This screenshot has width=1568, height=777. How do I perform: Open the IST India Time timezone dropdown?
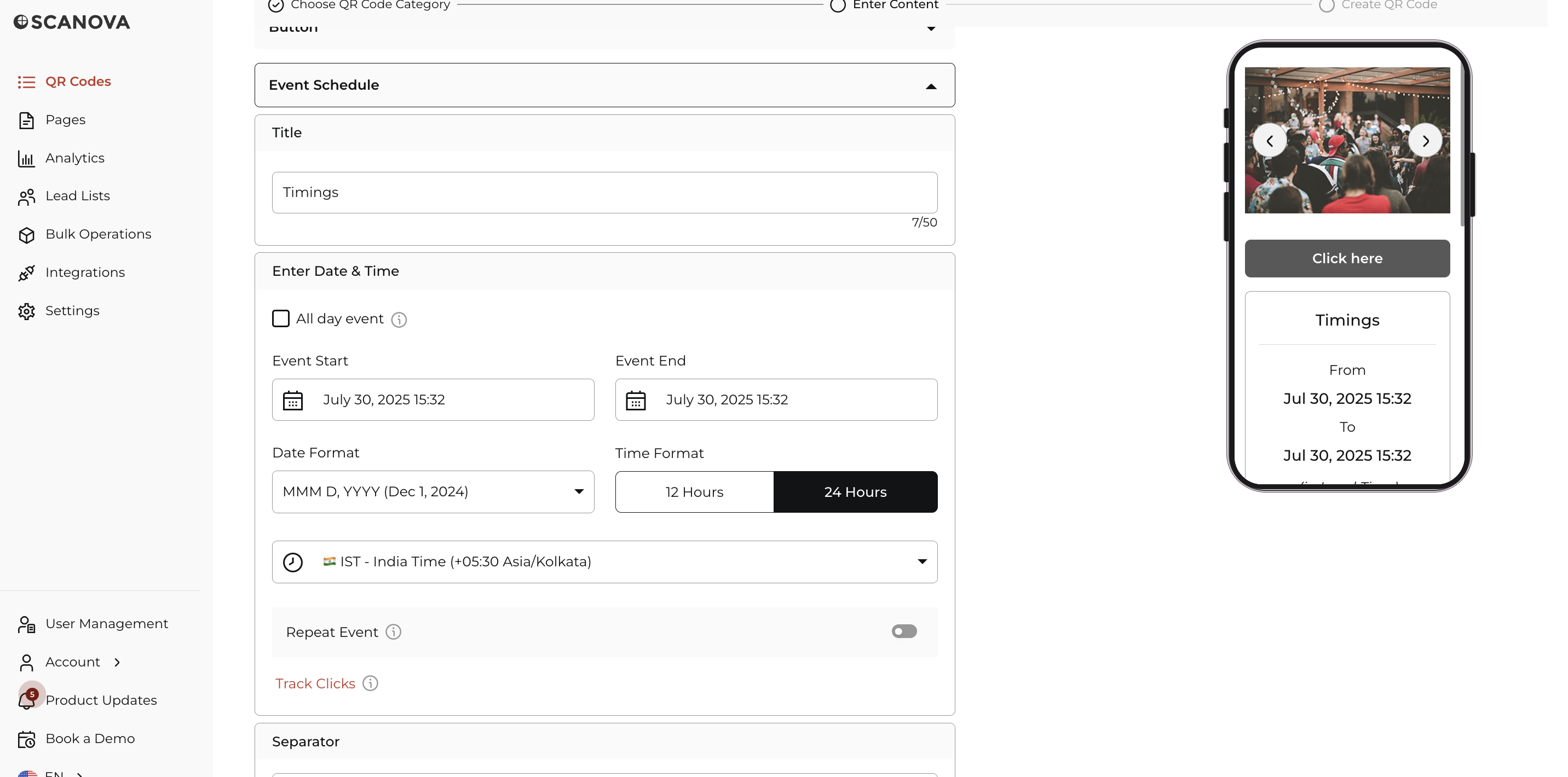tap(604, 561)
